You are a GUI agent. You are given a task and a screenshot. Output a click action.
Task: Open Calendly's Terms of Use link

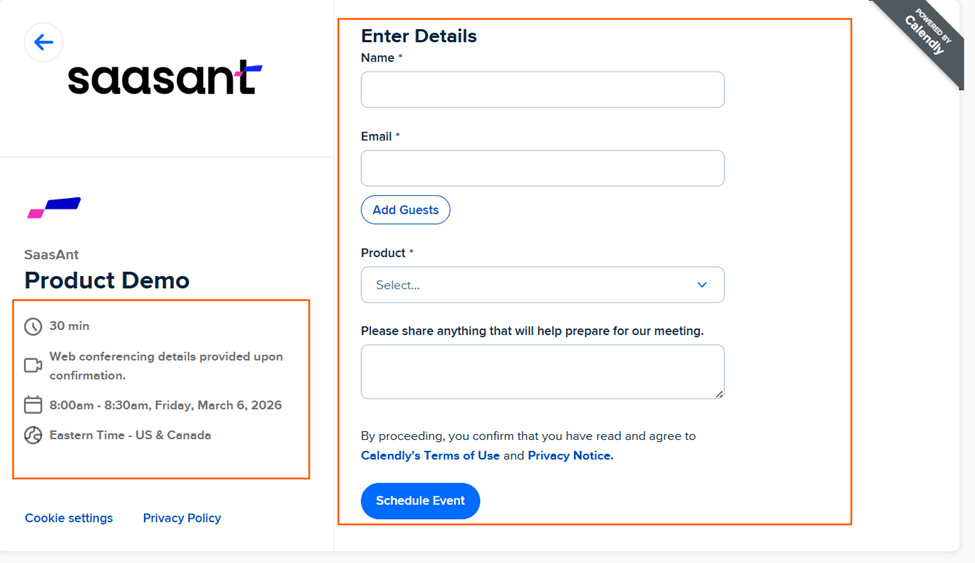coord(430,456)
